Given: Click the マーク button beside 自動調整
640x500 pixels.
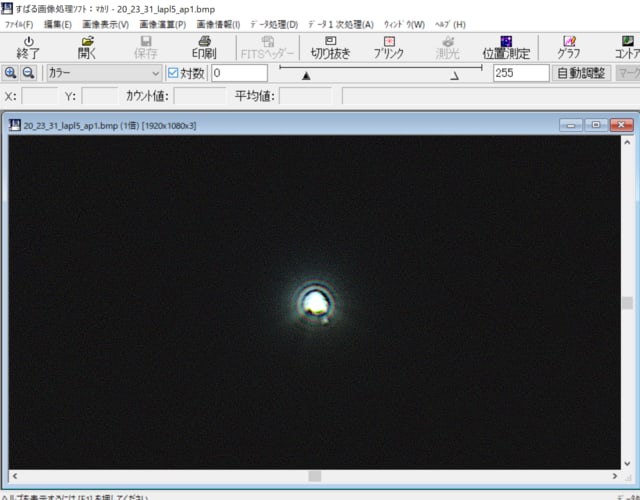Looking at the screenshot, I should [628, 73].
